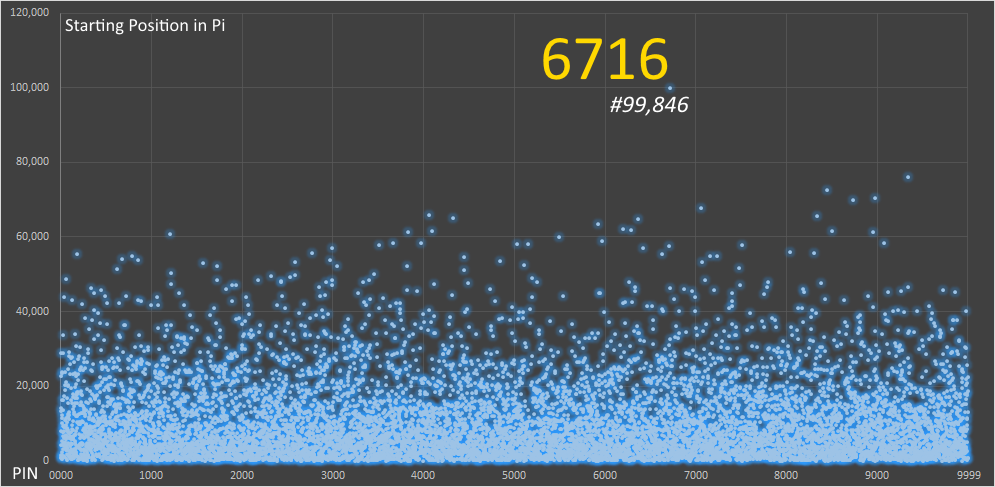
Task: Click the 20,000 y-axis label
Action: pos(31,386)
